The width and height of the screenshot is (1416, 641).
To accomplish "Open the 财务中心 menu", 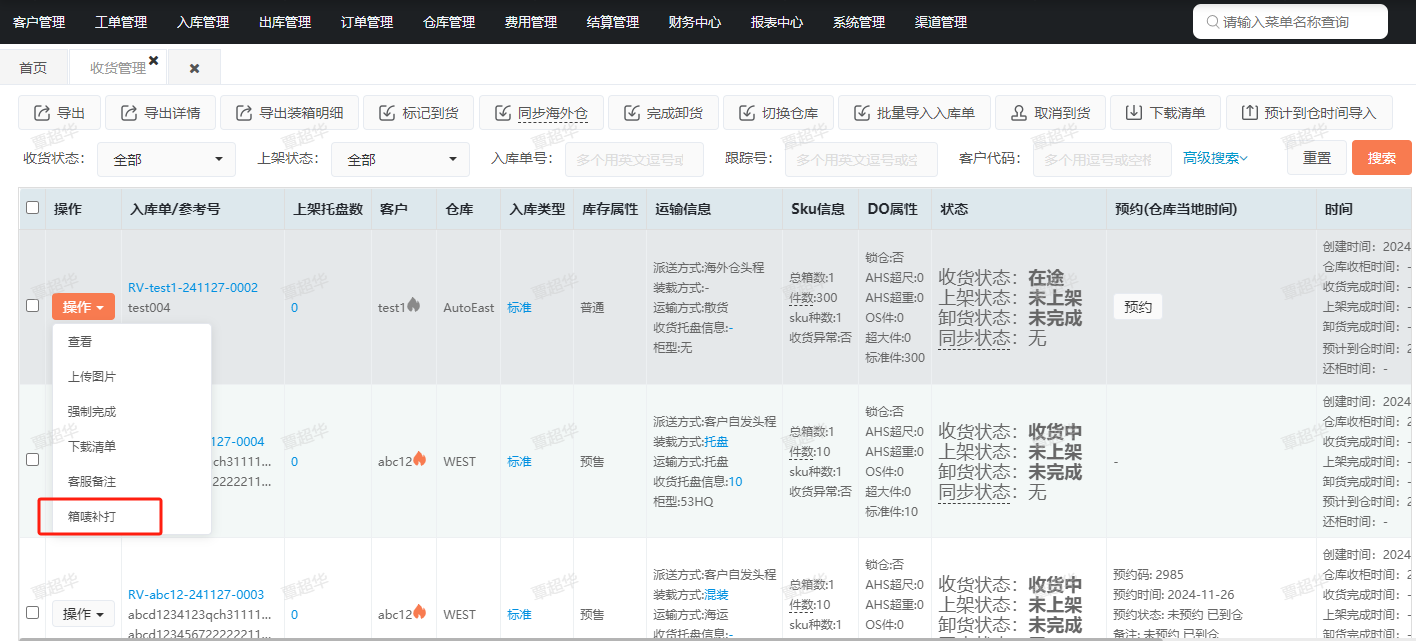I will 695,22.
